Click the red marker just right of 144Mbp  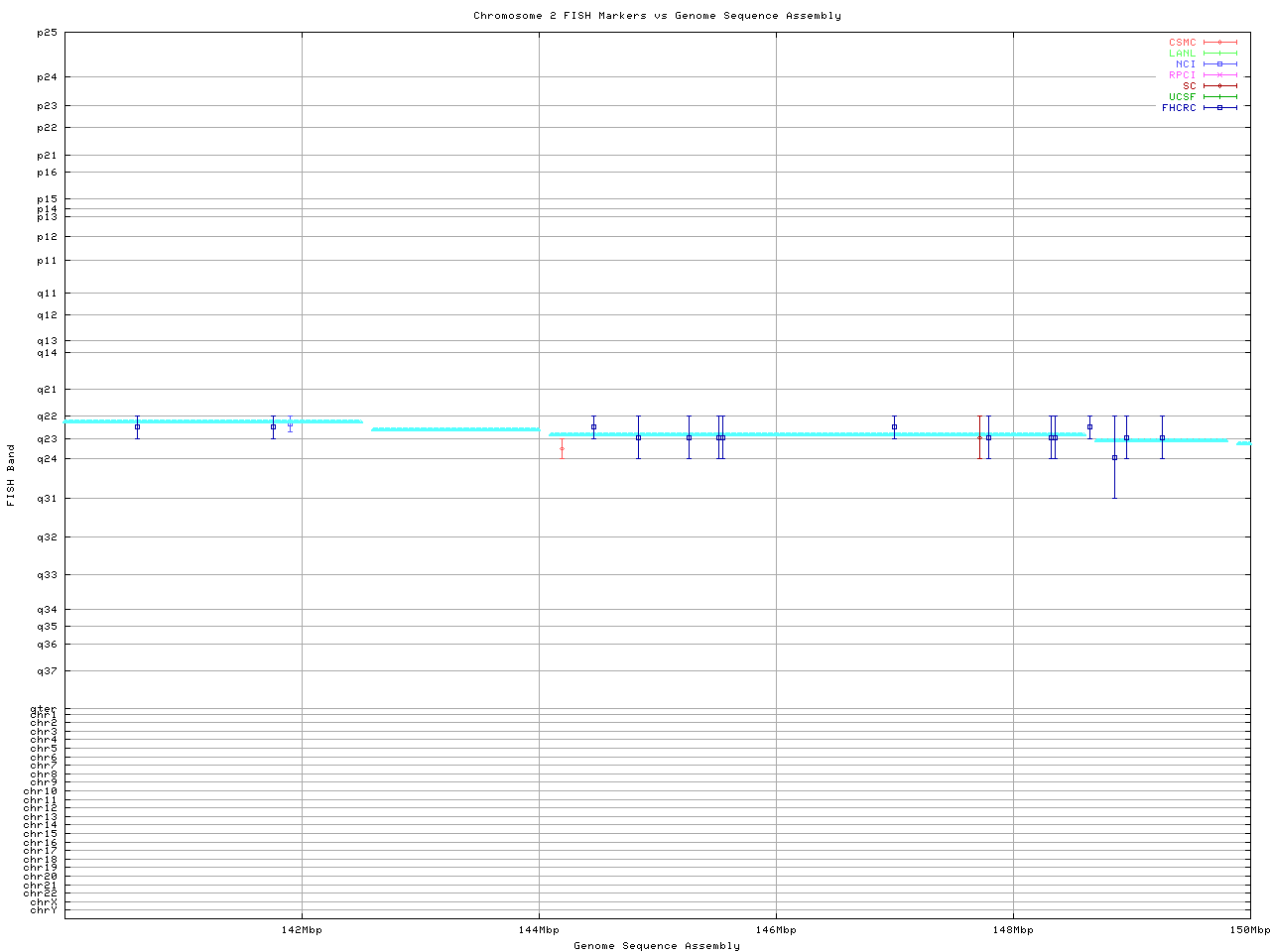click(562, 448)
